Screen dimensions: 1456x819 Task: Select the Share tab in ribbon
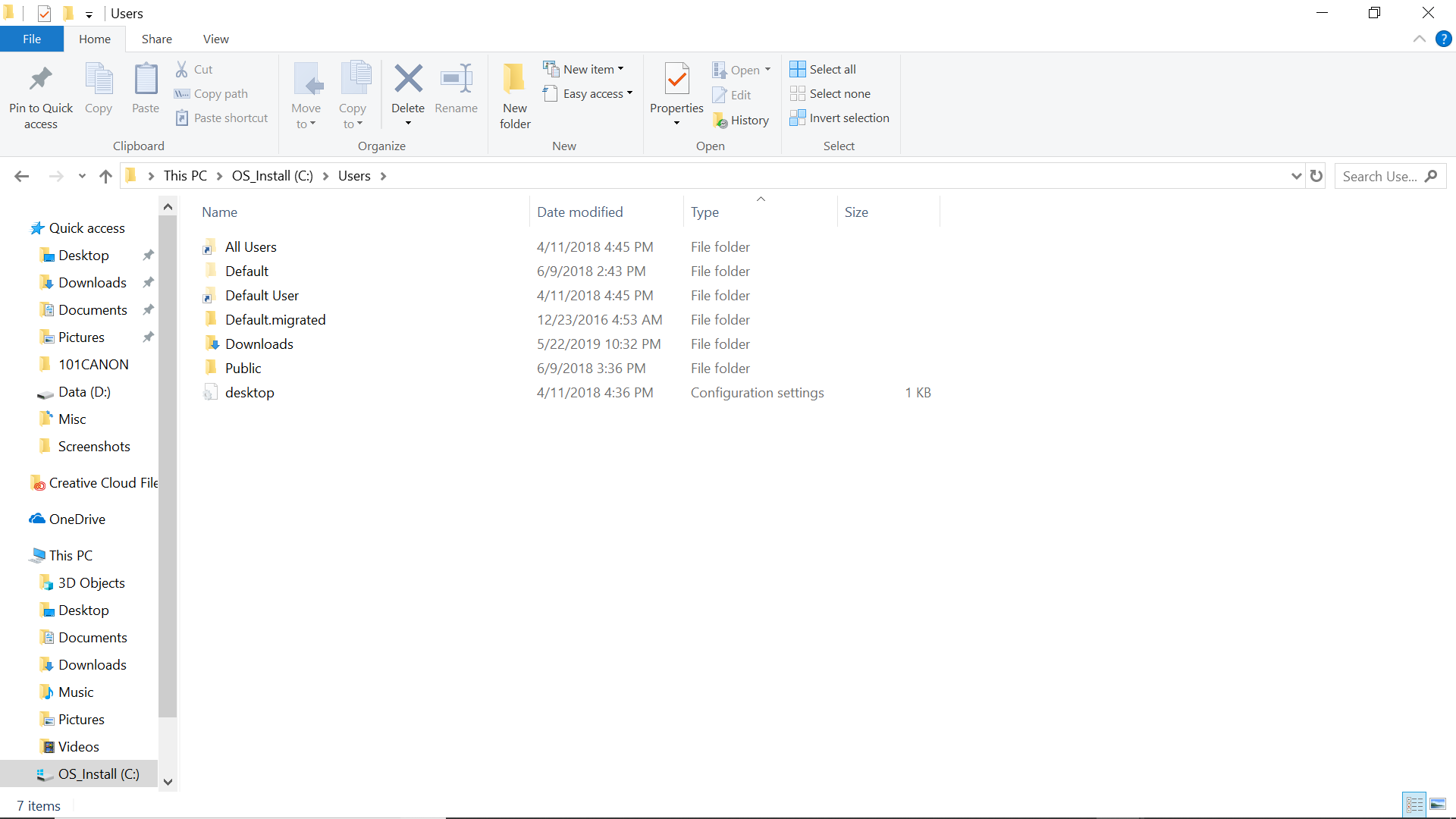156,39
